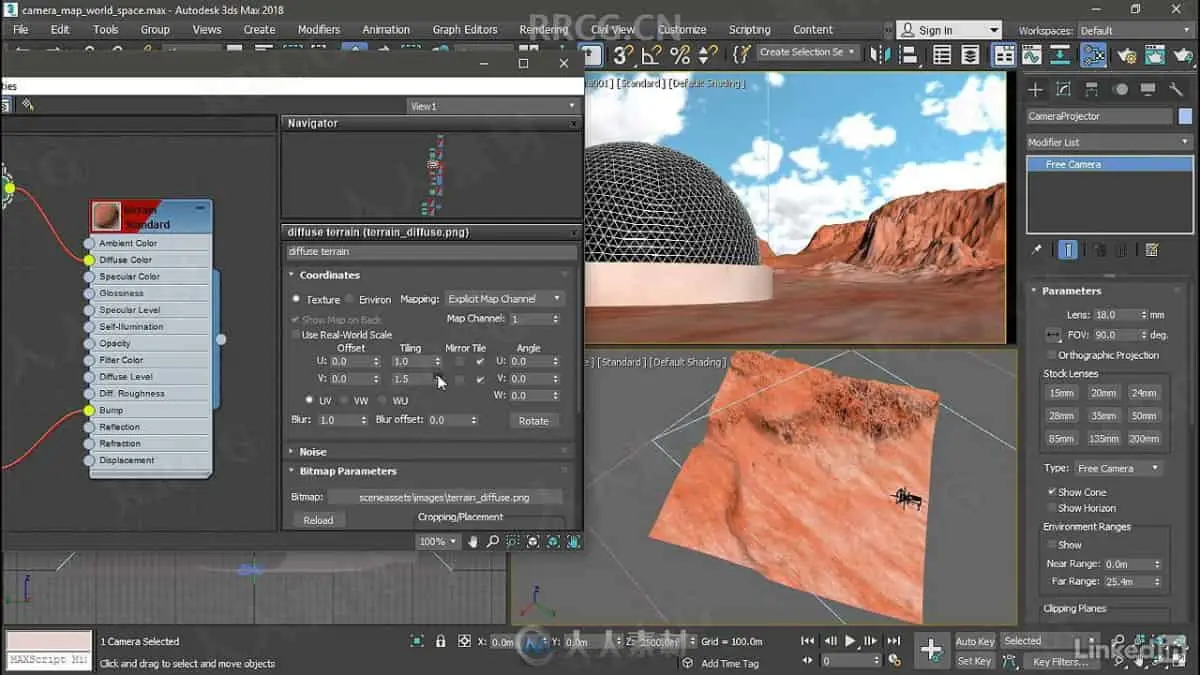Select the Environ radio button
The width and height of the screenshot is (1200, 675).
[x=350, y=299]
